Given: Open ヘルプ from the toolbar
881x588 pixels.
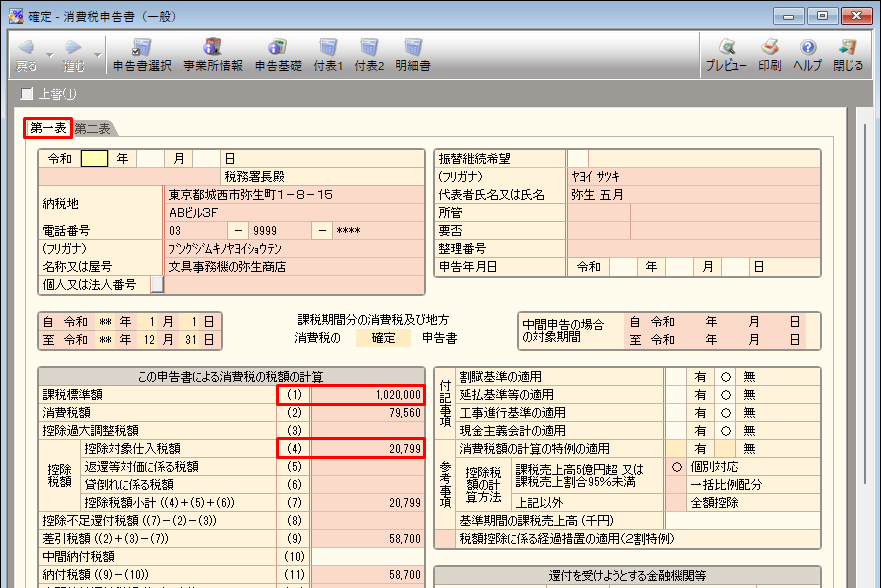Looking at the screenshot, I should coord(807,55).
